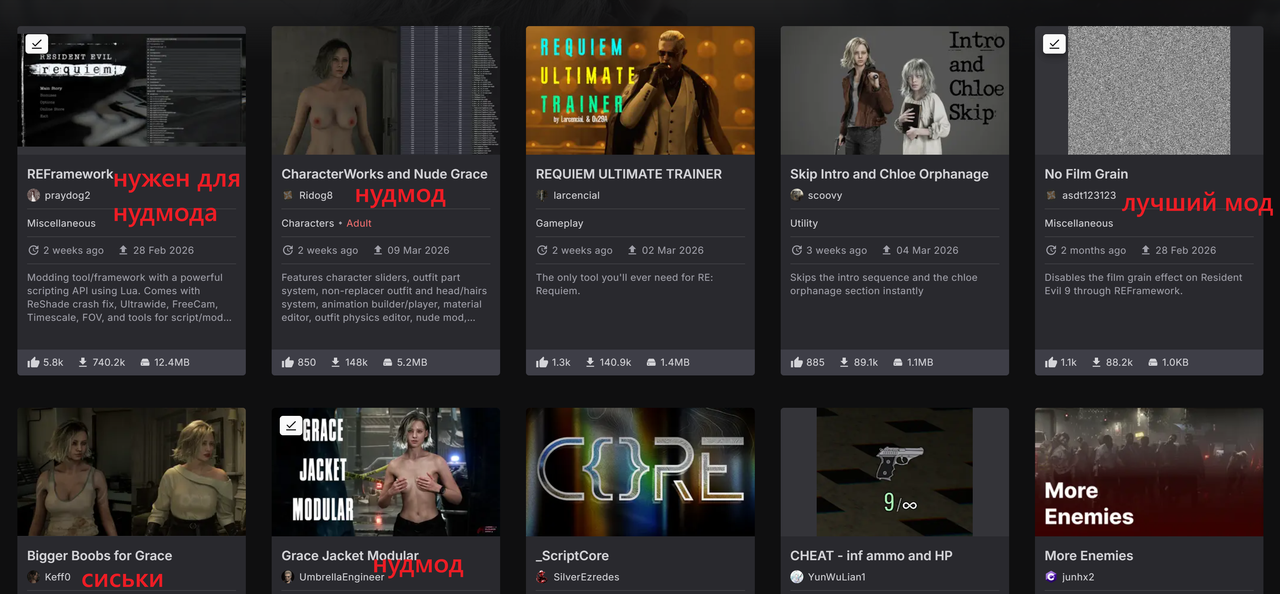Viewport: 1280px width, 594px height.
Task: Open the No Film Grain noise thumbnail
Action: [x=1149, y=90]
